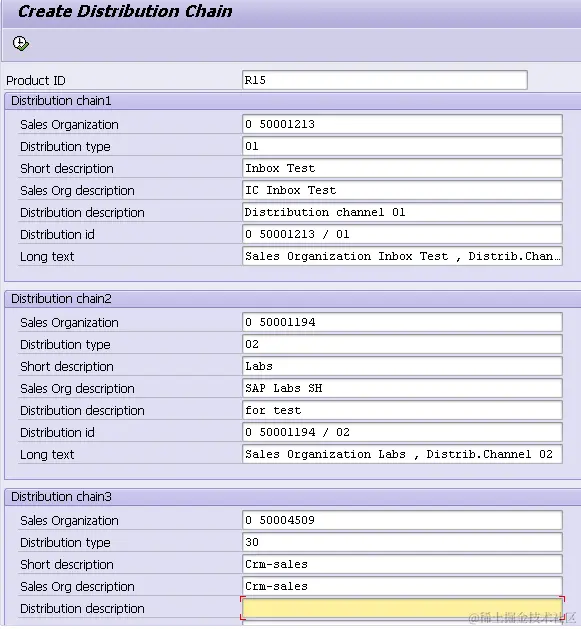
Task: Click field with Distribution channel 01
Action: point(402,212)
